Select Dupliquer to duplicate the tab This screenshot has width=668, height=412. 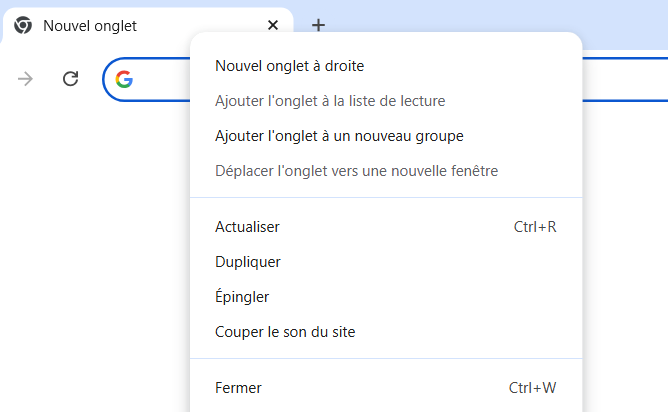[247, 262]
